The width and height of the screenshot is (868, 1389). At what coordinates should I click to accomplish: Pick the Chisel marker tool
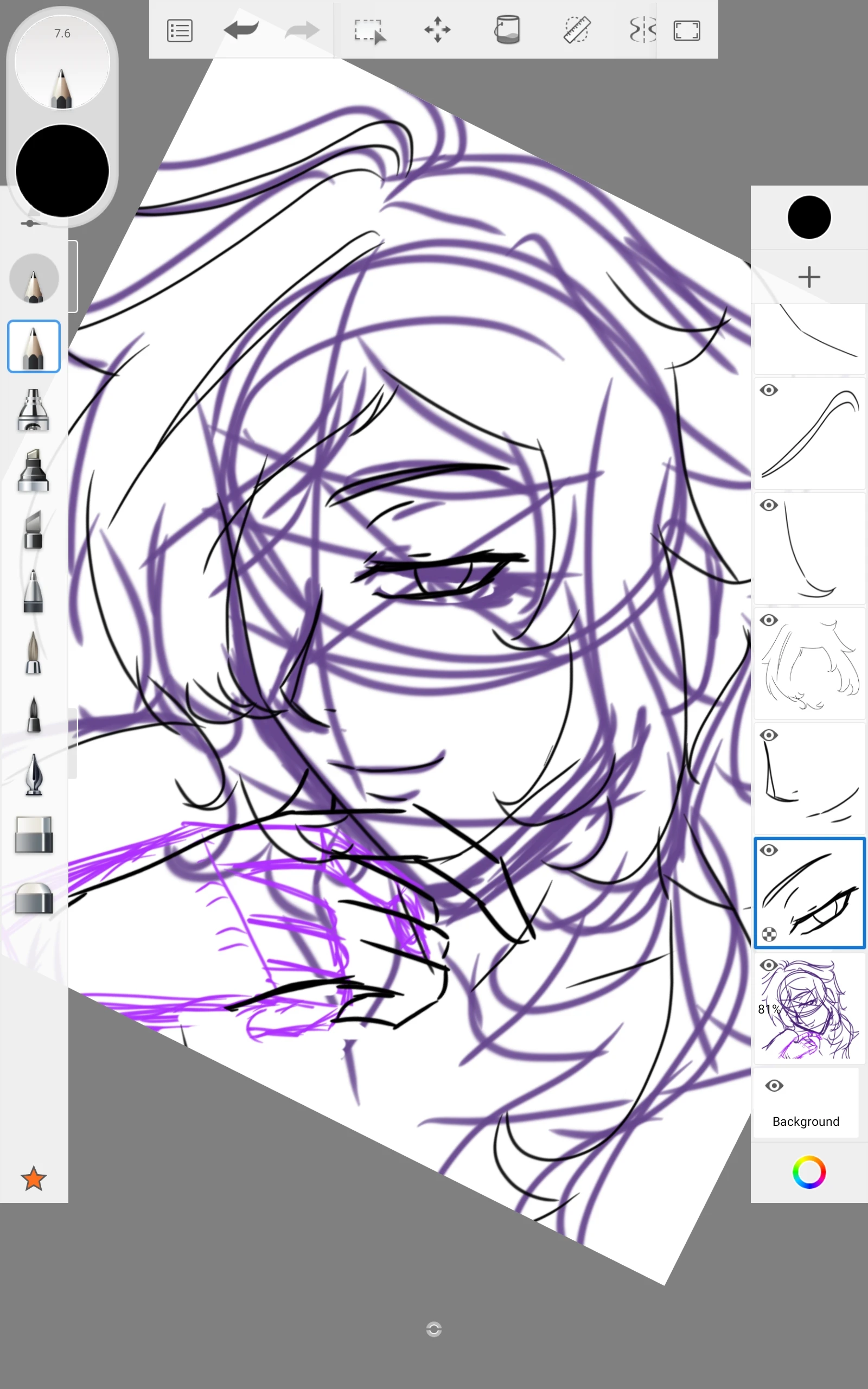click(33, 469)
